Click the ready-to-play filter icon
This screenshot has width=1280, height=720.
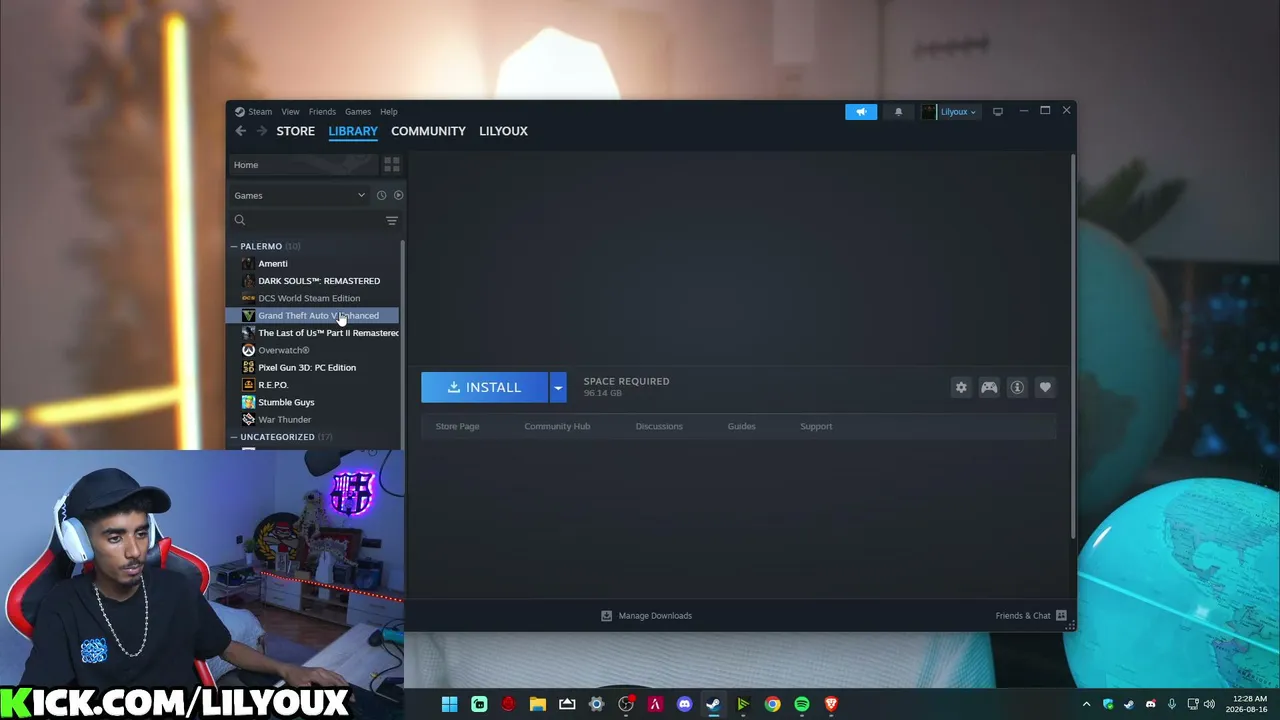point(398,195)
